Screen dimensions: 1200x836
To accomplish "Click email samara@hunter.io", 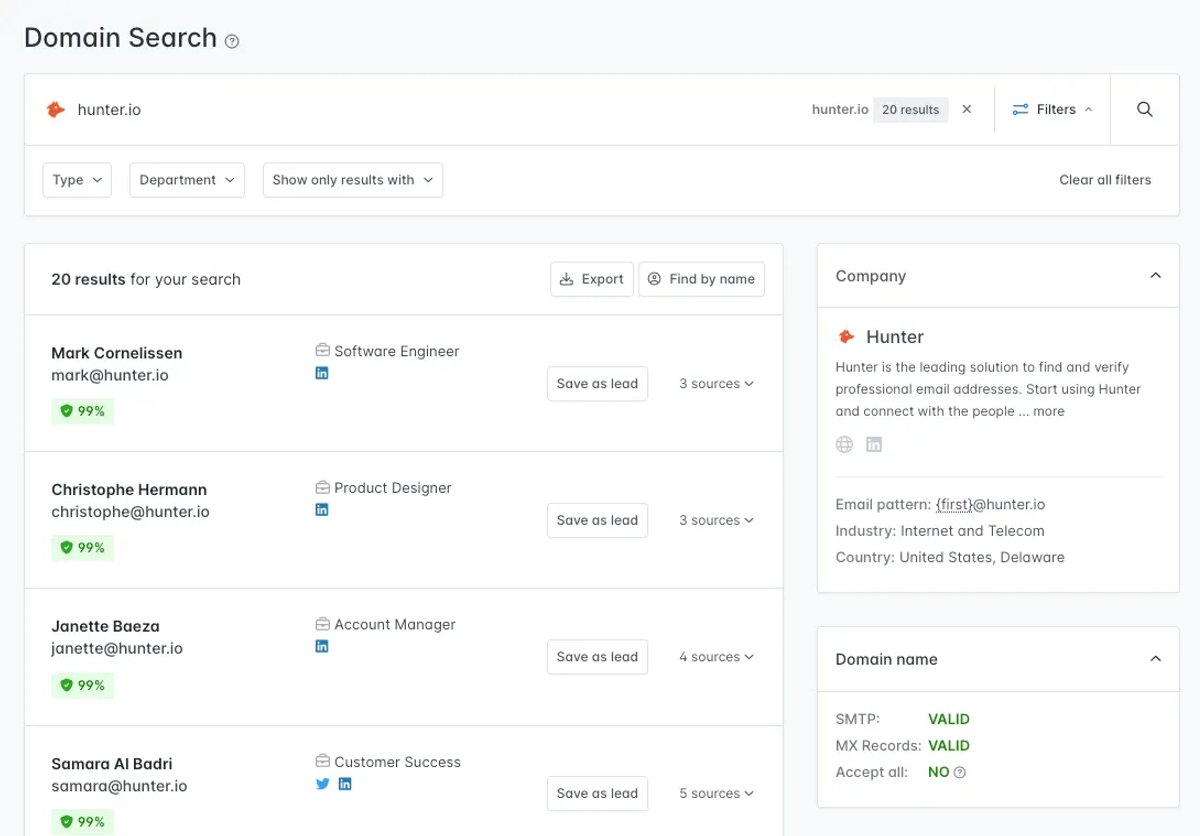I will click(119, 786).
